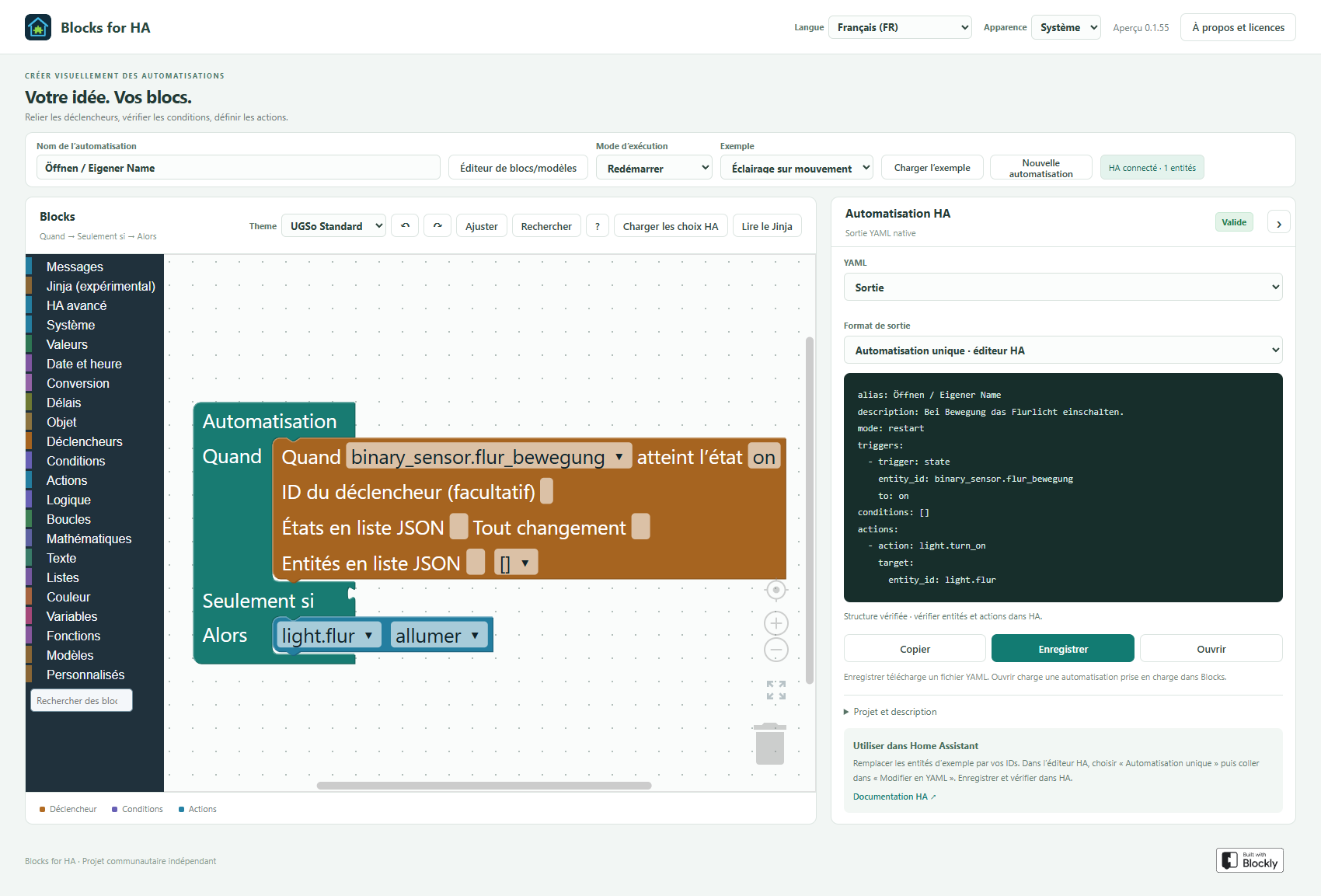Redo the last block change

tap(437, 226)
